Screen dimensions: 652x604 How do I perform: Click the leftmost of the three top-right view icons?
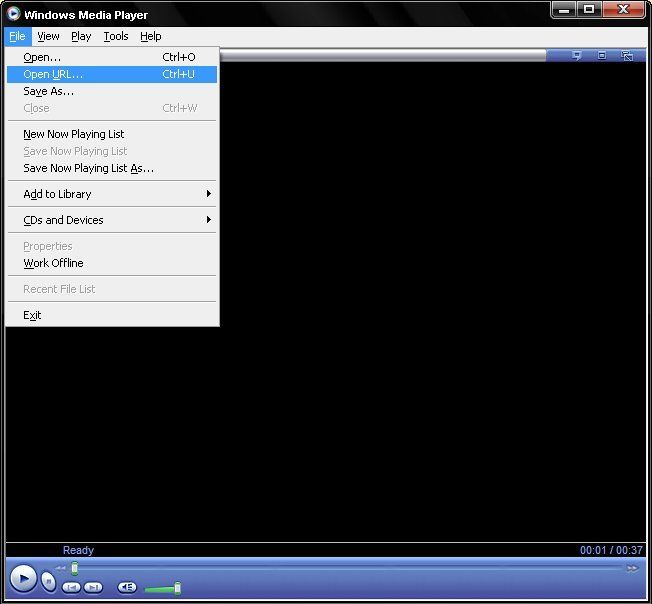click(578, 56)
